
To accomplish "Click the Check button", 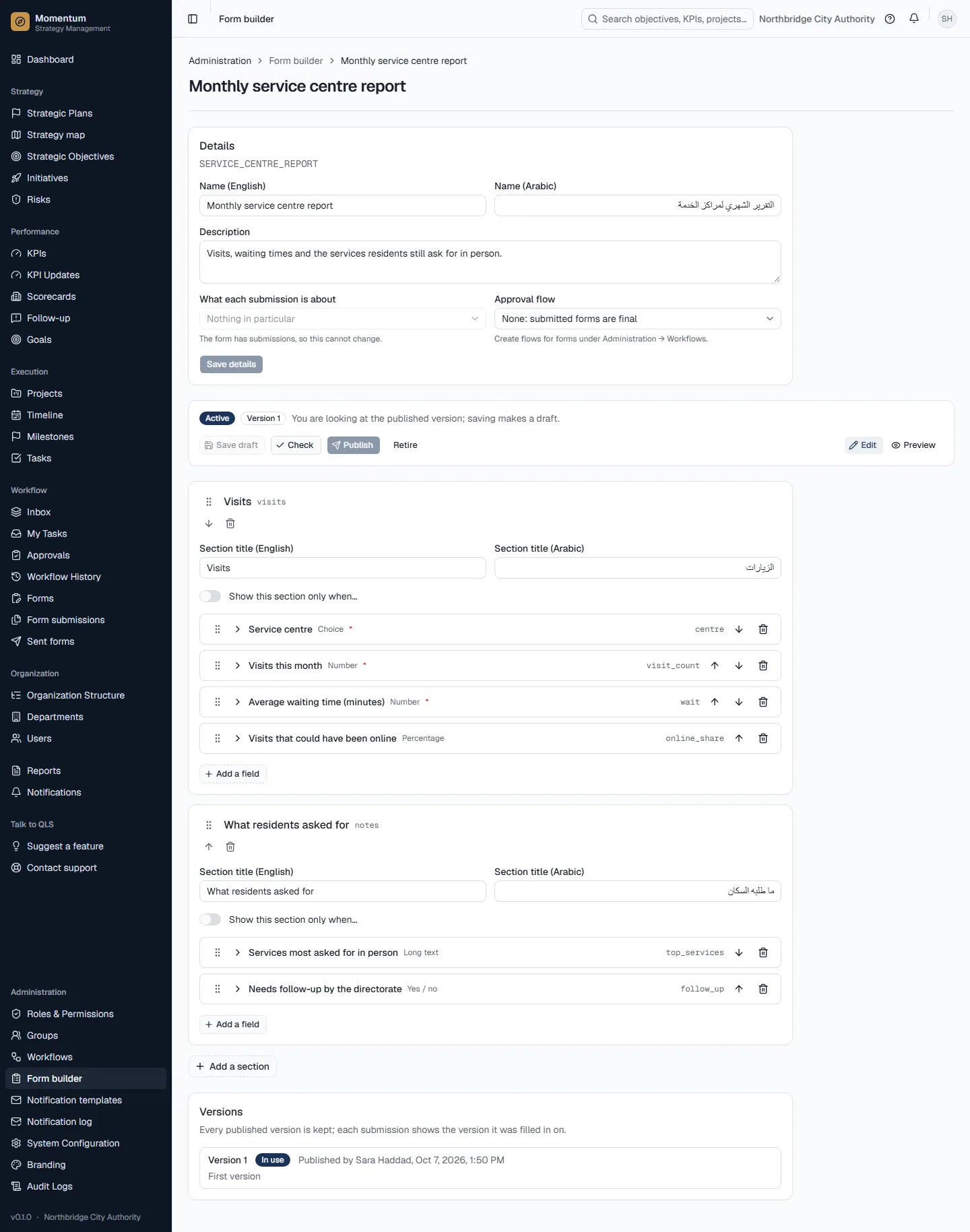I will tap(296, 445).
